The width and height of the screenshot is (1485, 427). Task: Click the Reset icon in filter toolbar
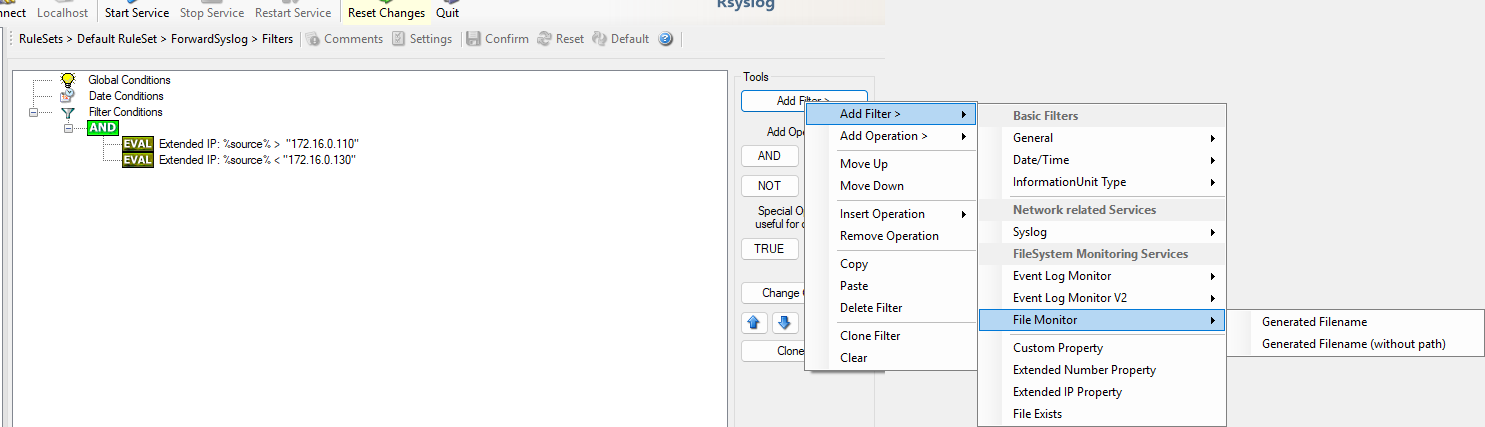561,39
